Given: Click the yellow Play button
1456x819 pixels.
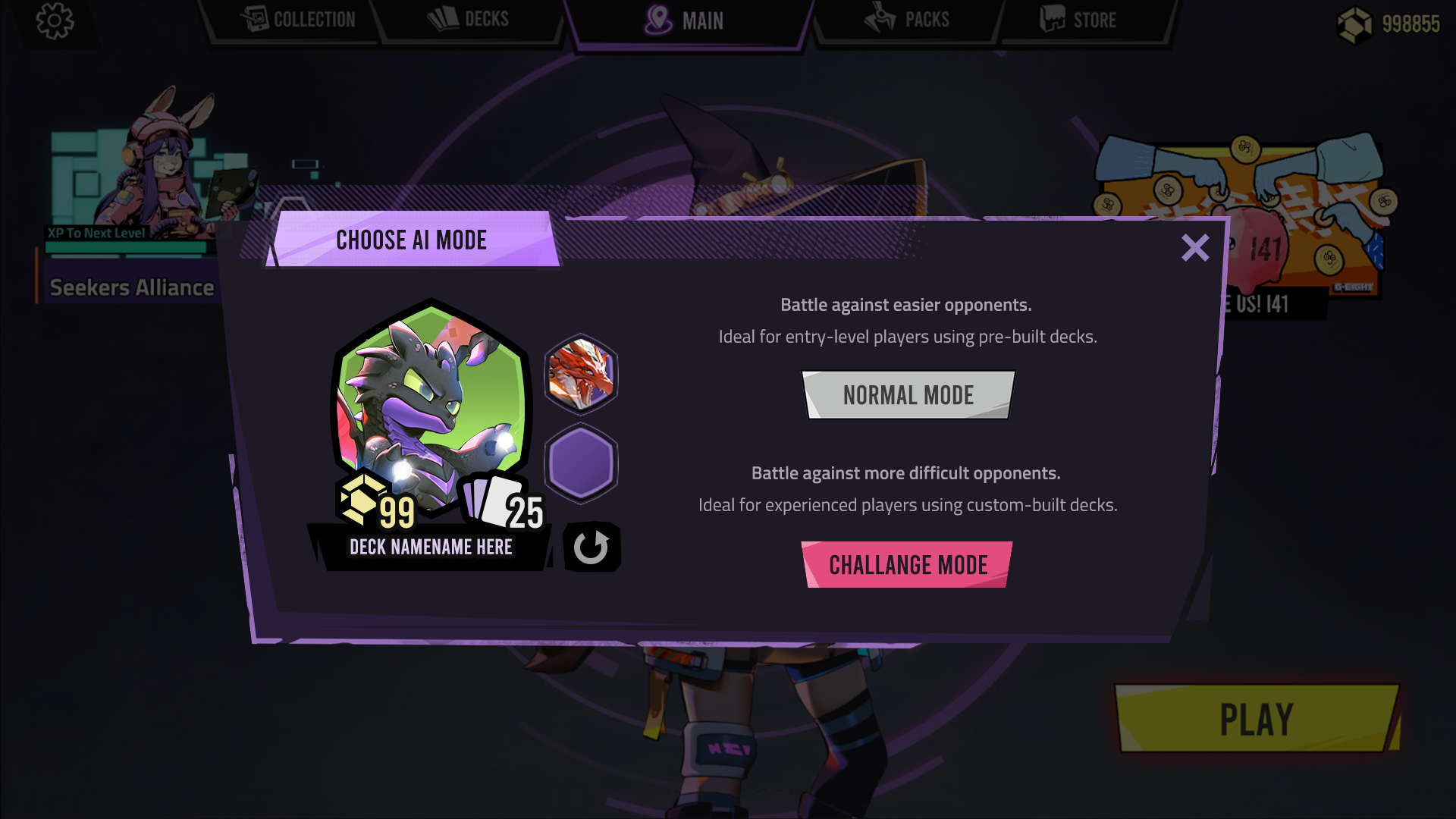Looking at the screenshot, I should point(1257,718).
